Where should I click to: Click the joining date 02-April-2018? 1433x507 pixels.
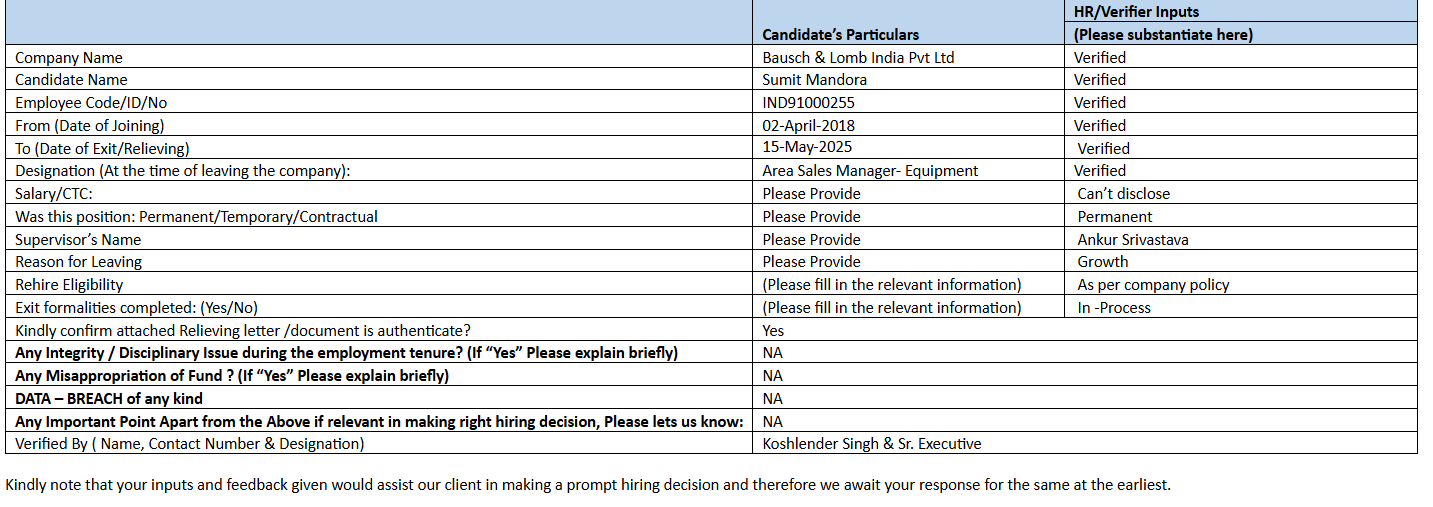point(808,126)
